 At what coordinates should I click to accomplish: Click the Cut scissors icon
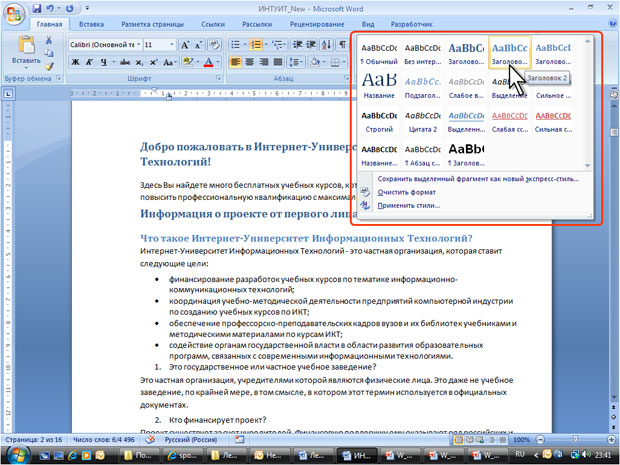49,40
